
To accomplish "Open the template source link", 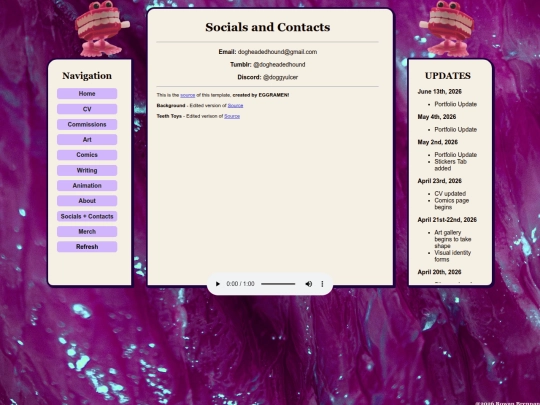I will click(188, 95).
